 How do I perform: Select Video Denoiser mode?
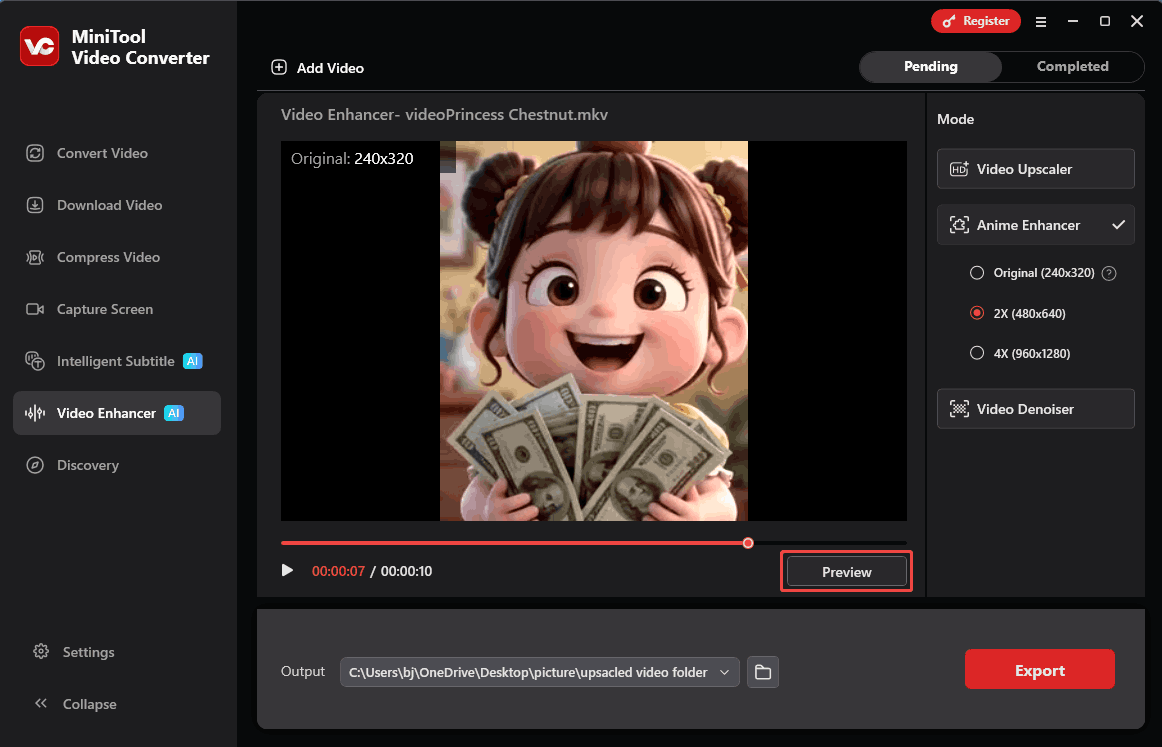click(1035, 409)
